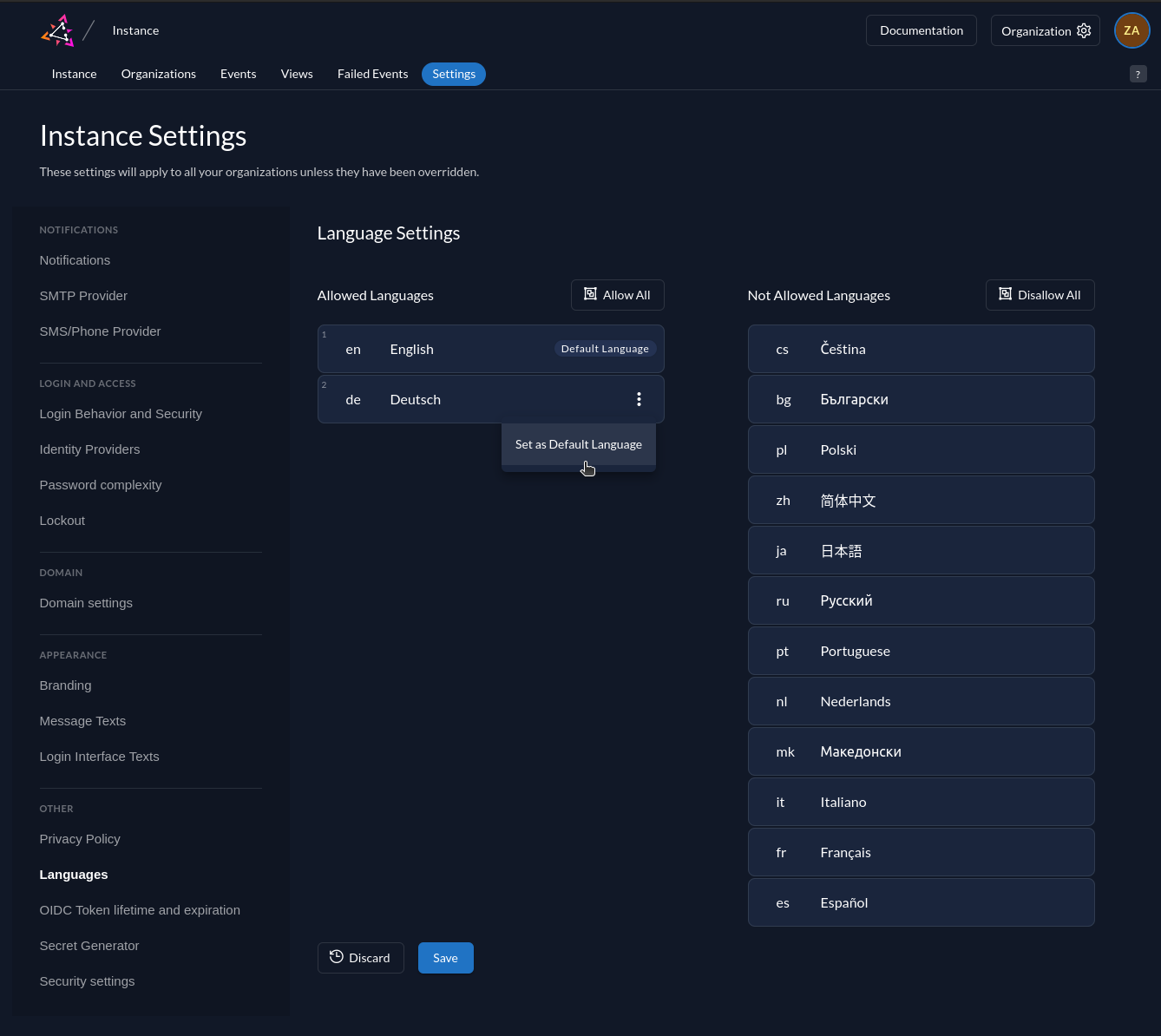Navigate to Branding settings
1161x1036 pixels.
coord(65,685)
